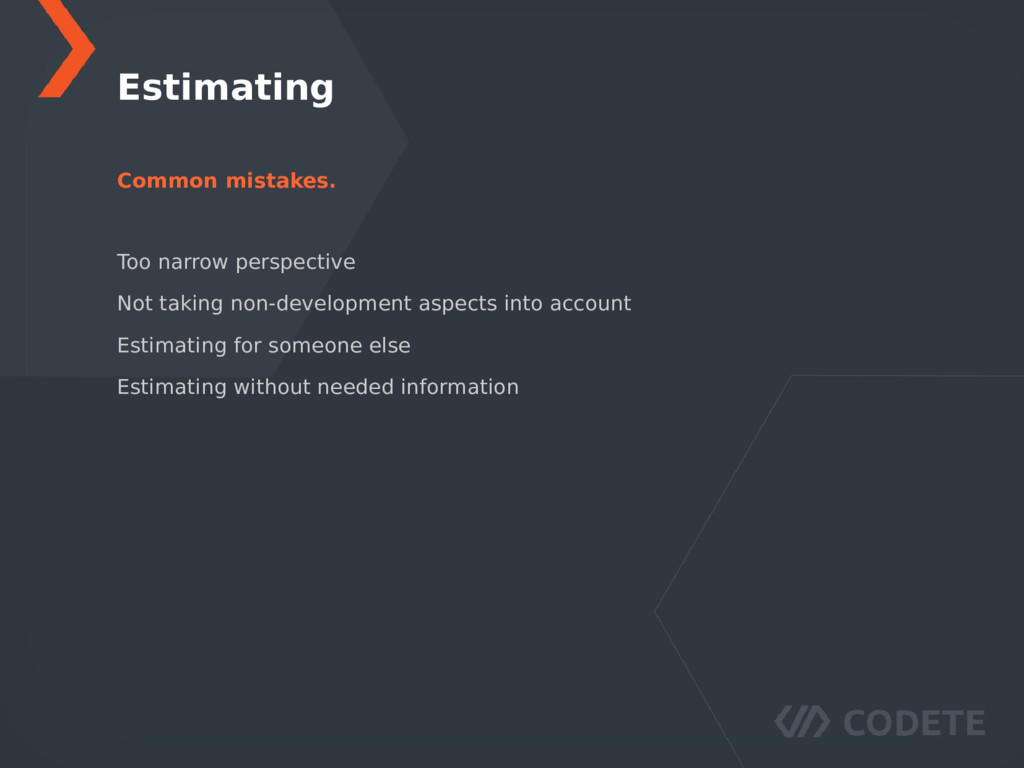
Task: Click the "Common mistakes." orange heading
Action: 226,180
